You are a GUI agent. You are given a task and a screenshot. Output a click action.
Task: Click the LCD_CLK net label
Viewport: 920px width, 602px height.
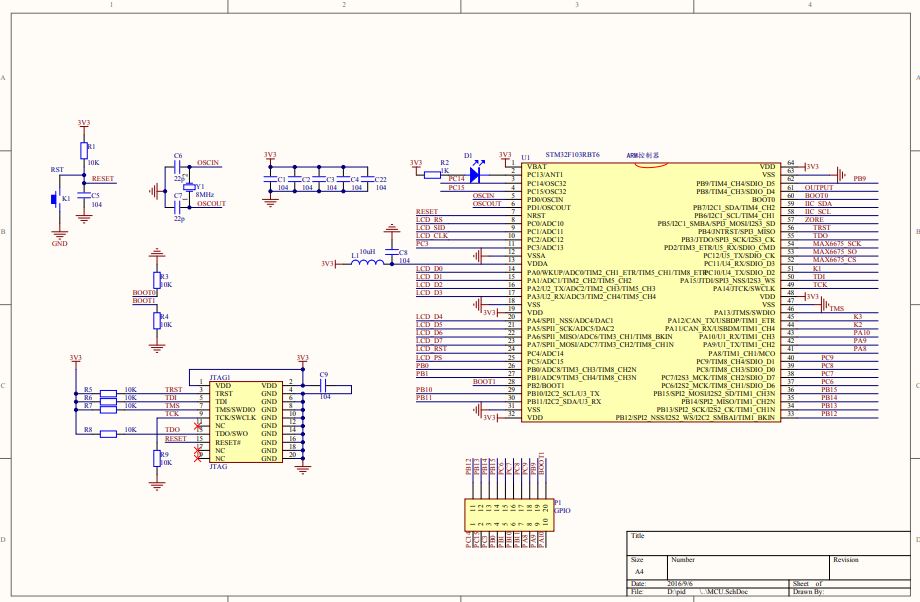pos(432,236)
